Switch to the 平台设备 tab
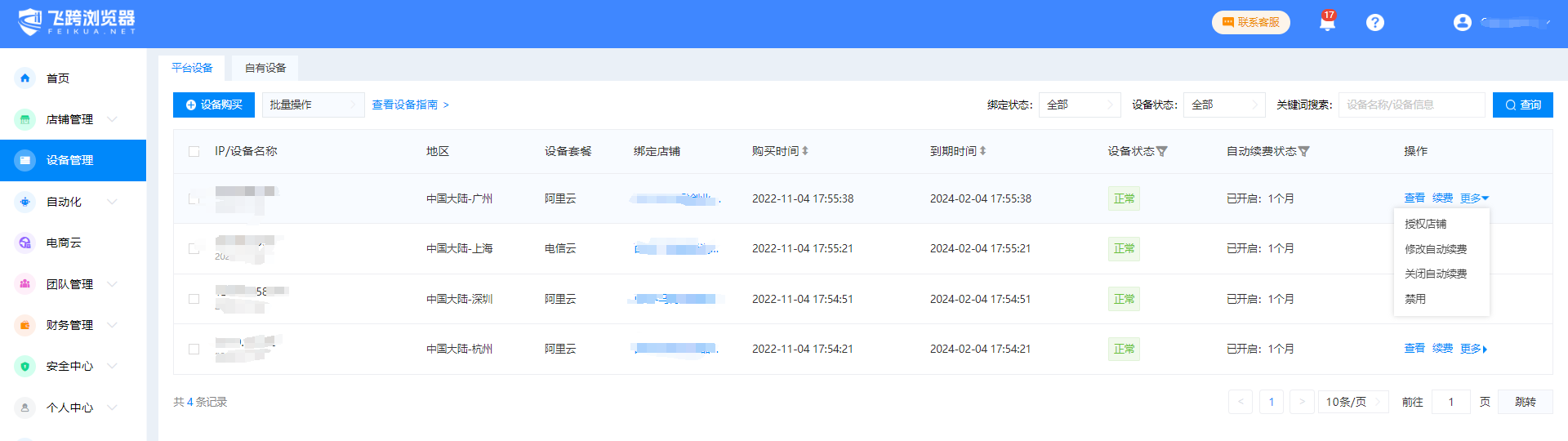This screenshot has width=1568, height=441. pos(192,68)
